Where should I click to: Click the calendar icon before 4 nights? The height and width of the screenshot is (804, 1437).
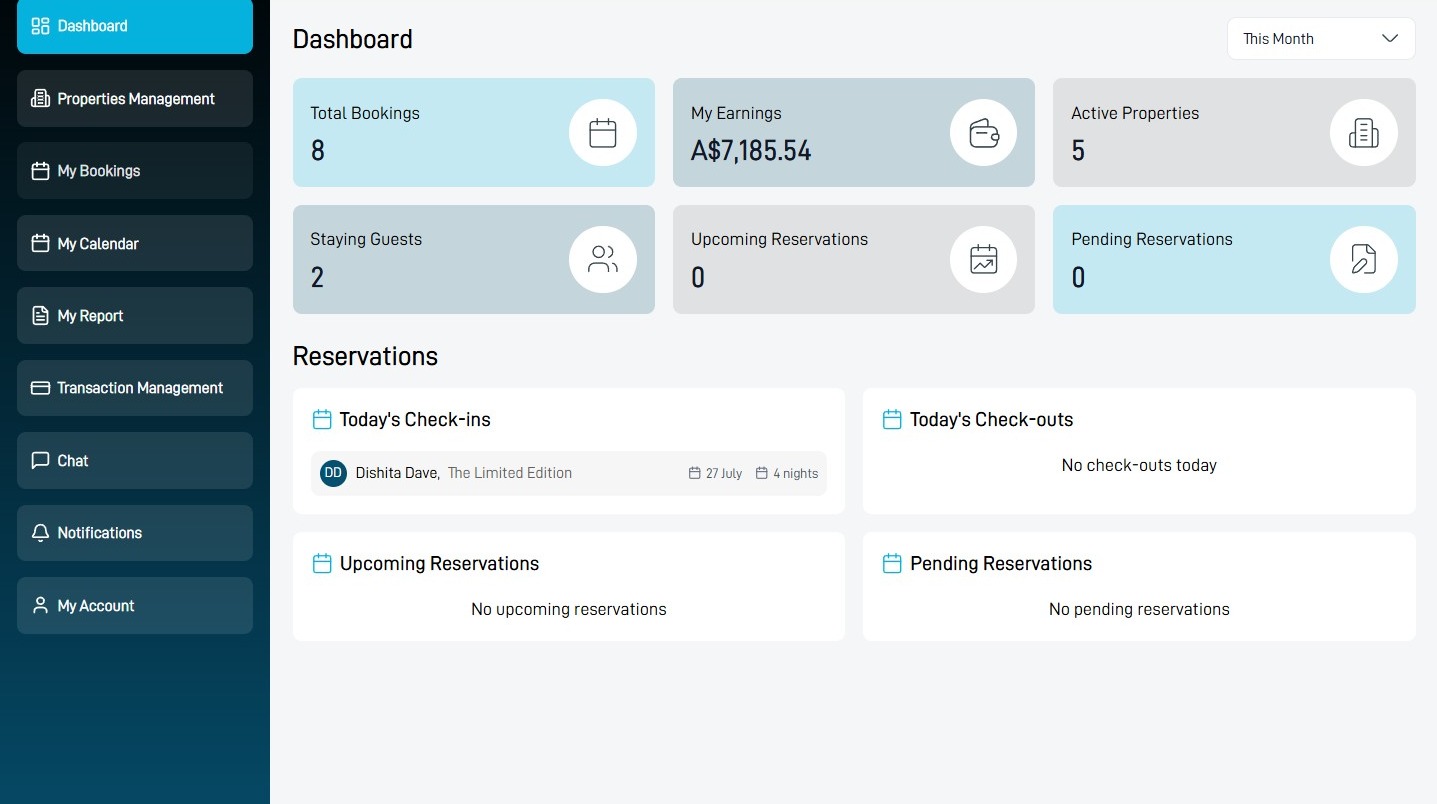click(762, 473)
